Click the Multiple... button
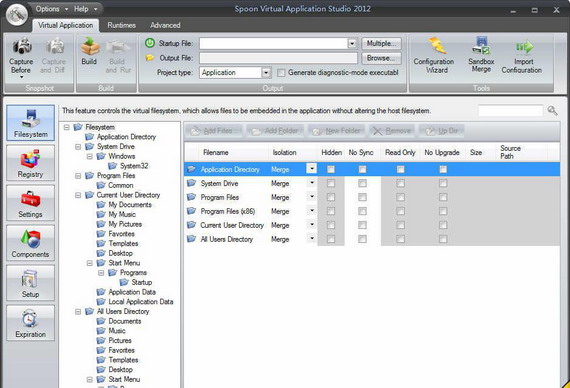This screenshot has width=570, height=388. pos(381,43)
